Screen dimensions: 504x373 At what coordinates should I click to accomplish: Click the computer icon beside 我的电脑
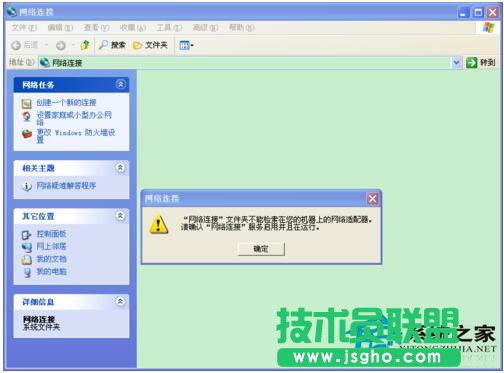[x=27, y=272]
